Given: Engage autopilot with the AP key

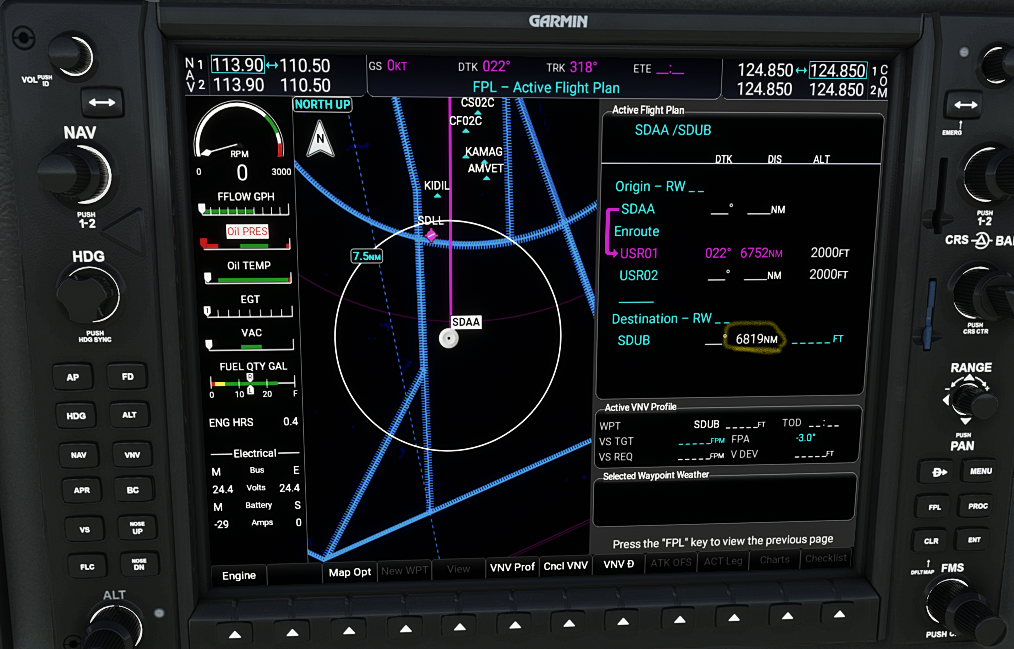Looking at the screenshot, I should click(x=72, y=377).
